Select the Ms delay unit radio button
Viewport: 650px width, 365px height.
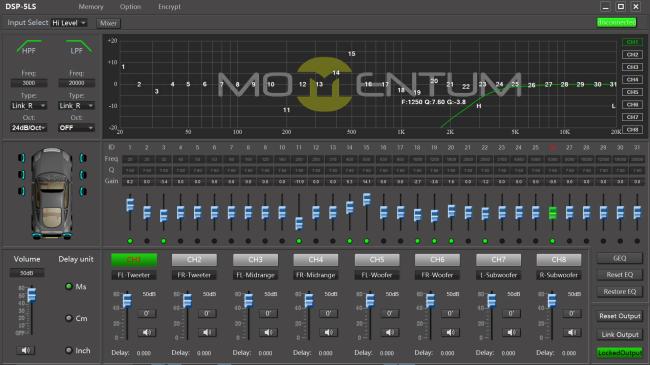point(69,286)
